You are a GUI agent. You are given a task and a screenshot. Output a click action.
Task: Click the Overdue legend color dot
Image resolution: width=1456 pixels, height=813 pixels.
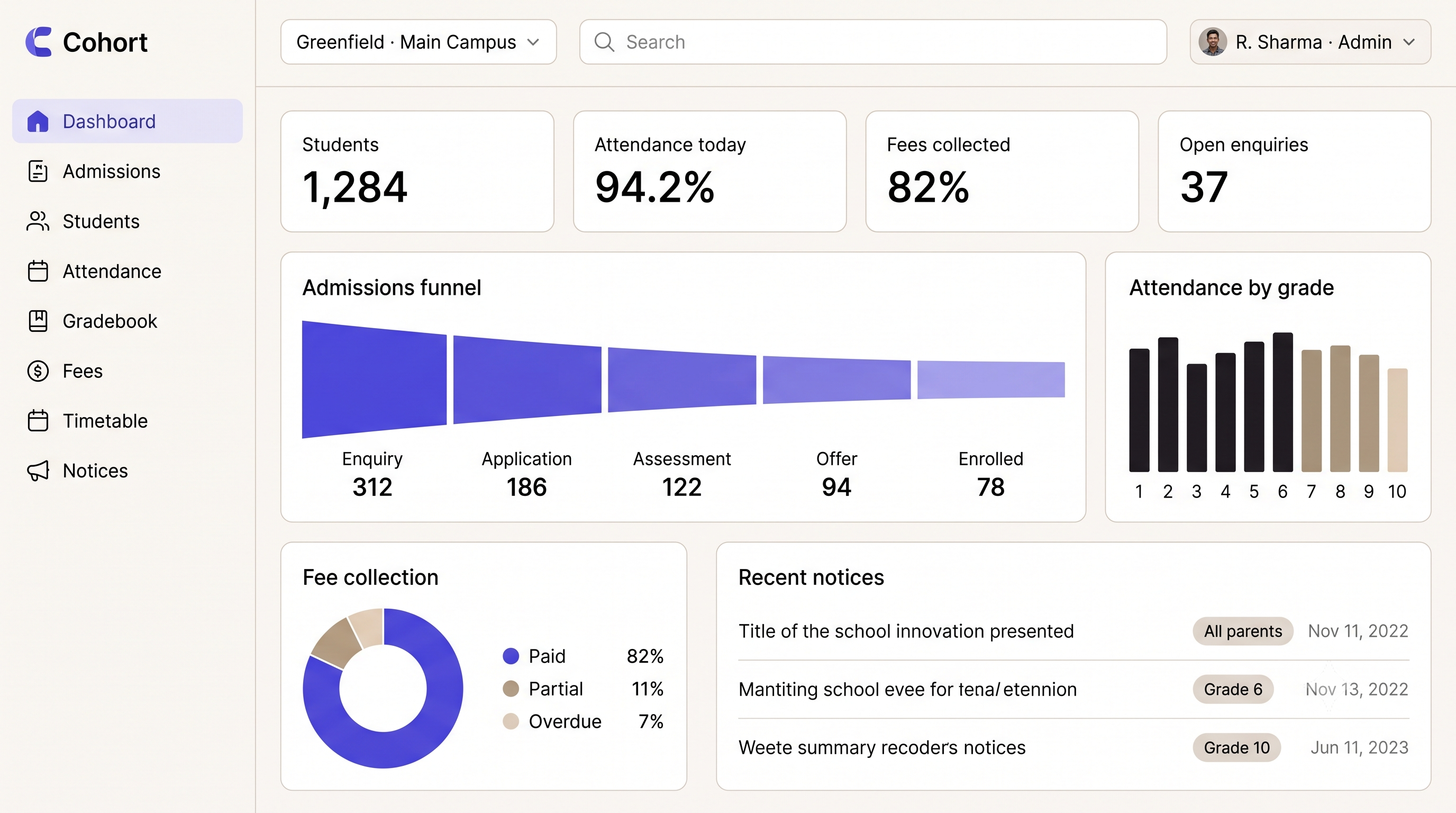coord(511,721)
